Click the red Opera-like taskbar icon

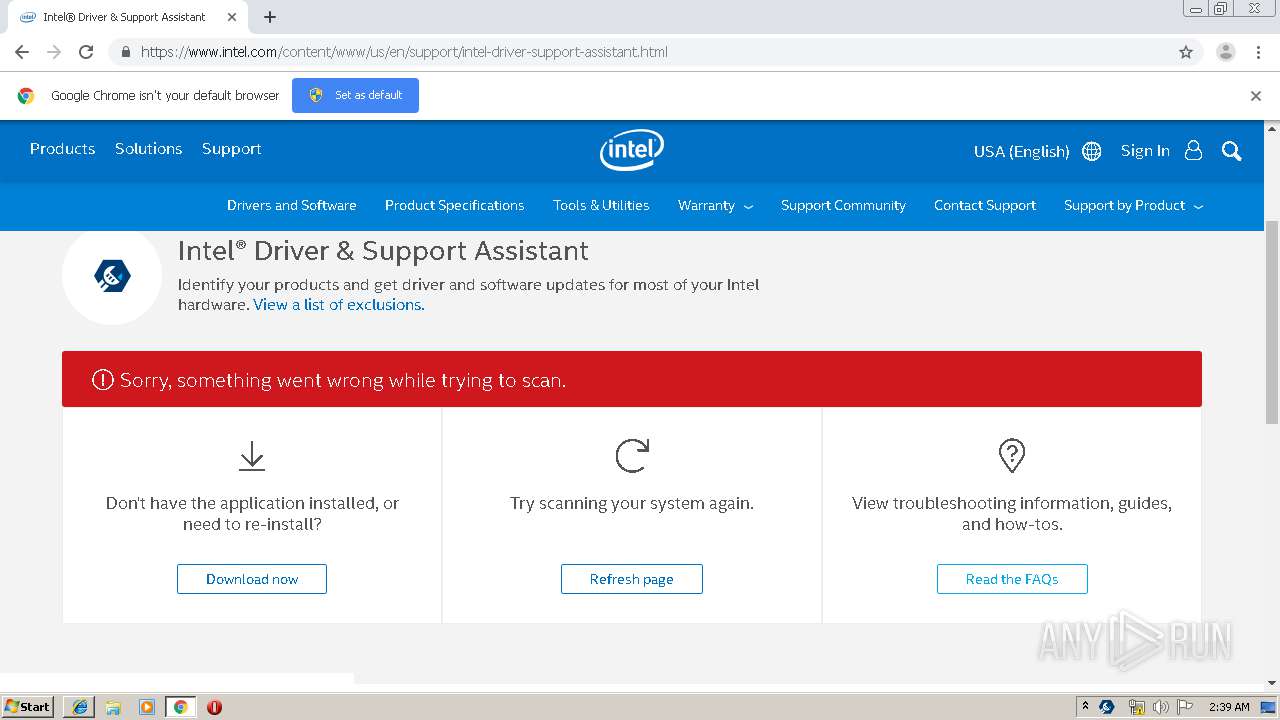tap(214, 707)
